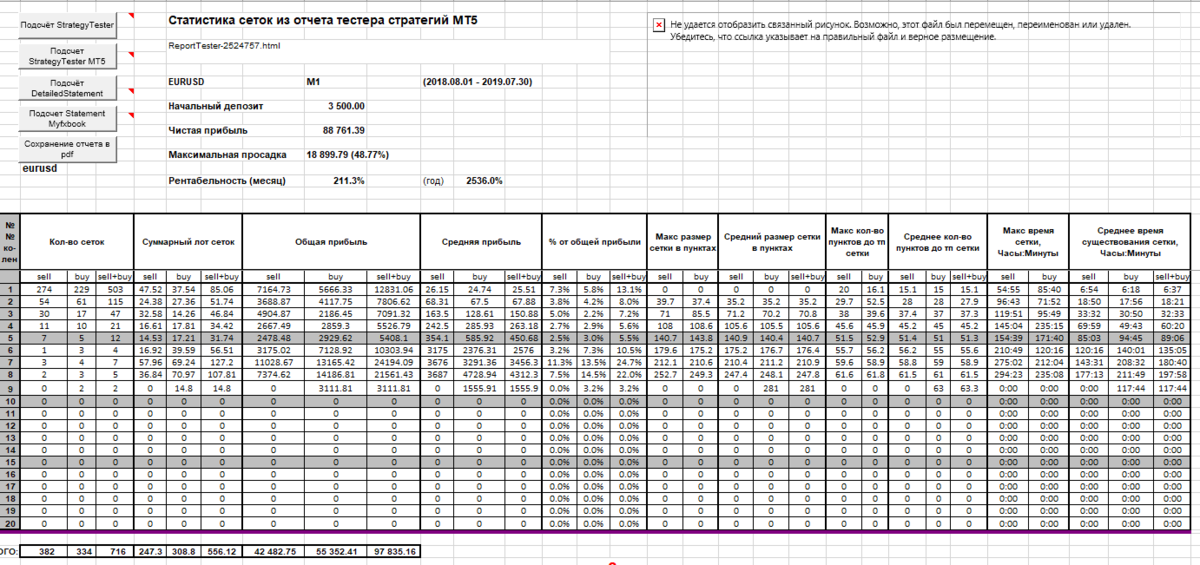Select the cell with value 154:39

1007,337
